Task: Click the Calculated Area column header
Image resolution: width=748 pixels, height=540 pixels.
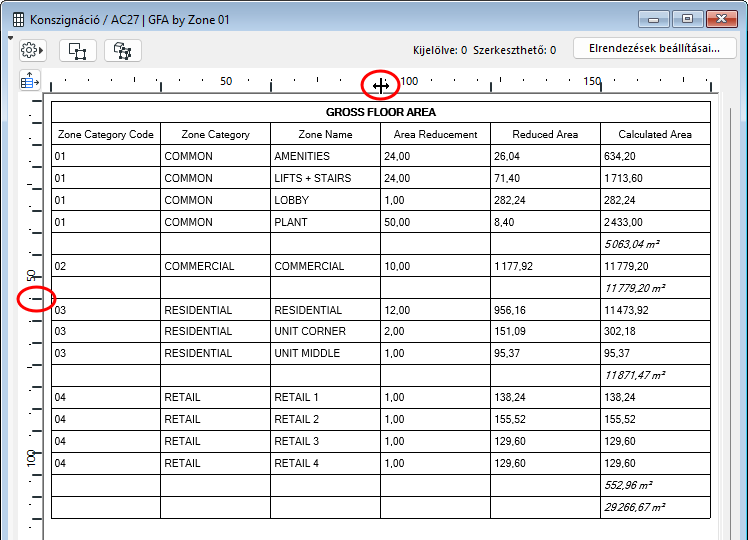Action: 655,134
